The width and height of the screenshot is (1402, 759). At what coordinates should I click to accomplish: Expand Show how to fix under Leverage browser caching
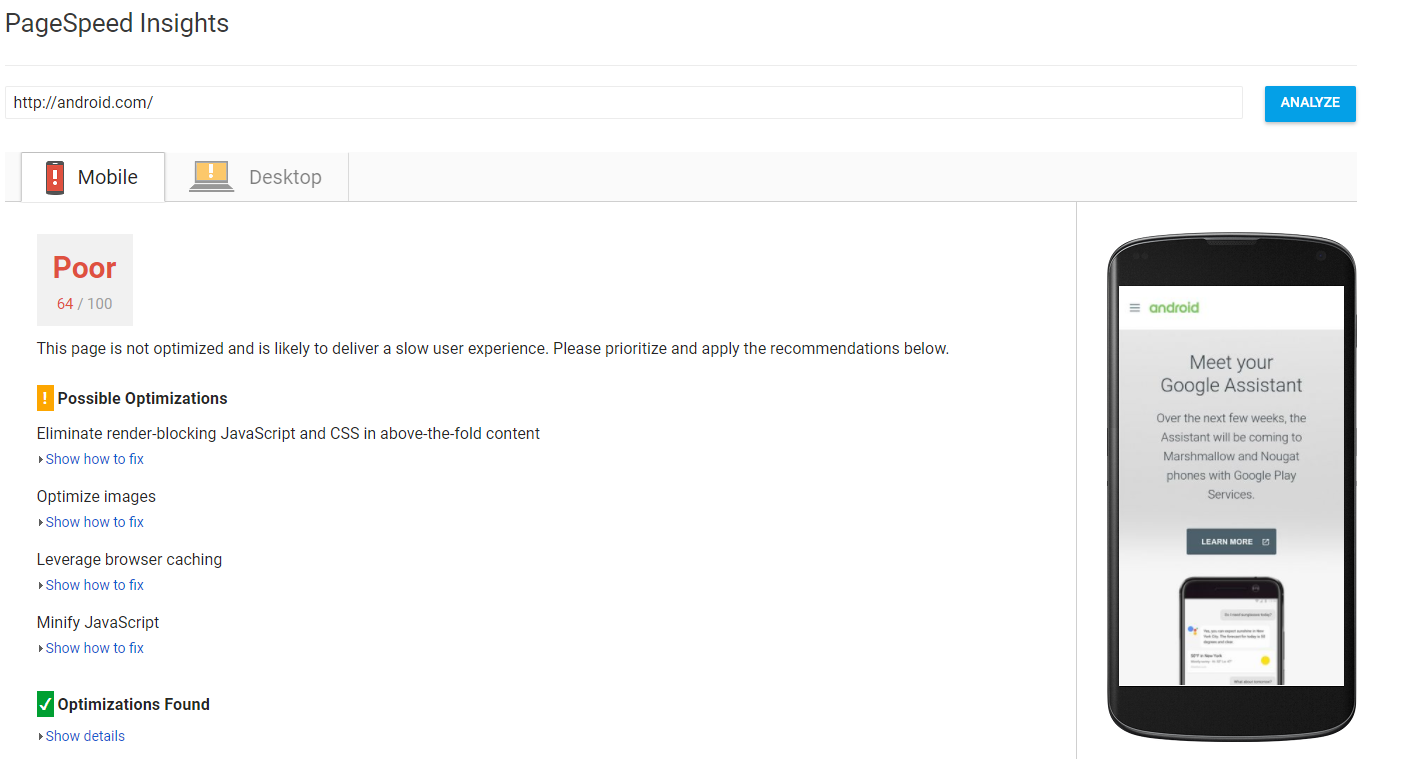click(x=94, y=585)
